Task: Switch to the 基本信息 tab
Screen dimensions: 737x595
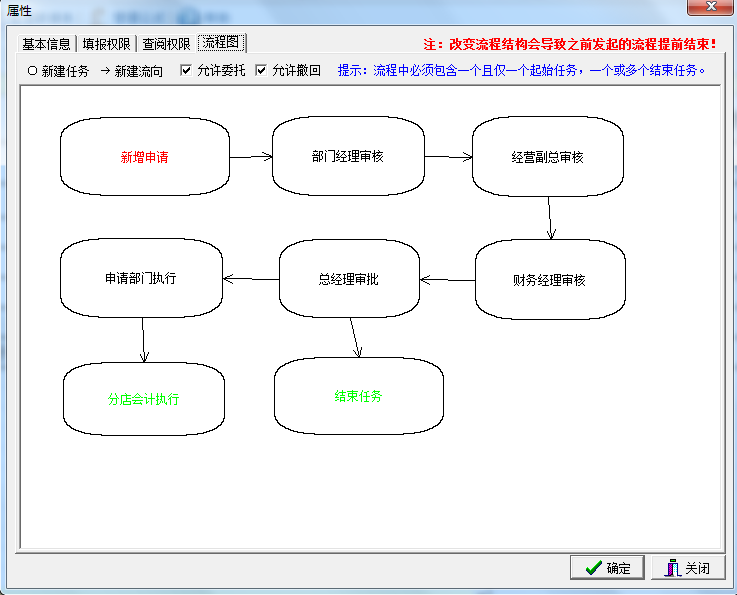Action: (46, 44)
